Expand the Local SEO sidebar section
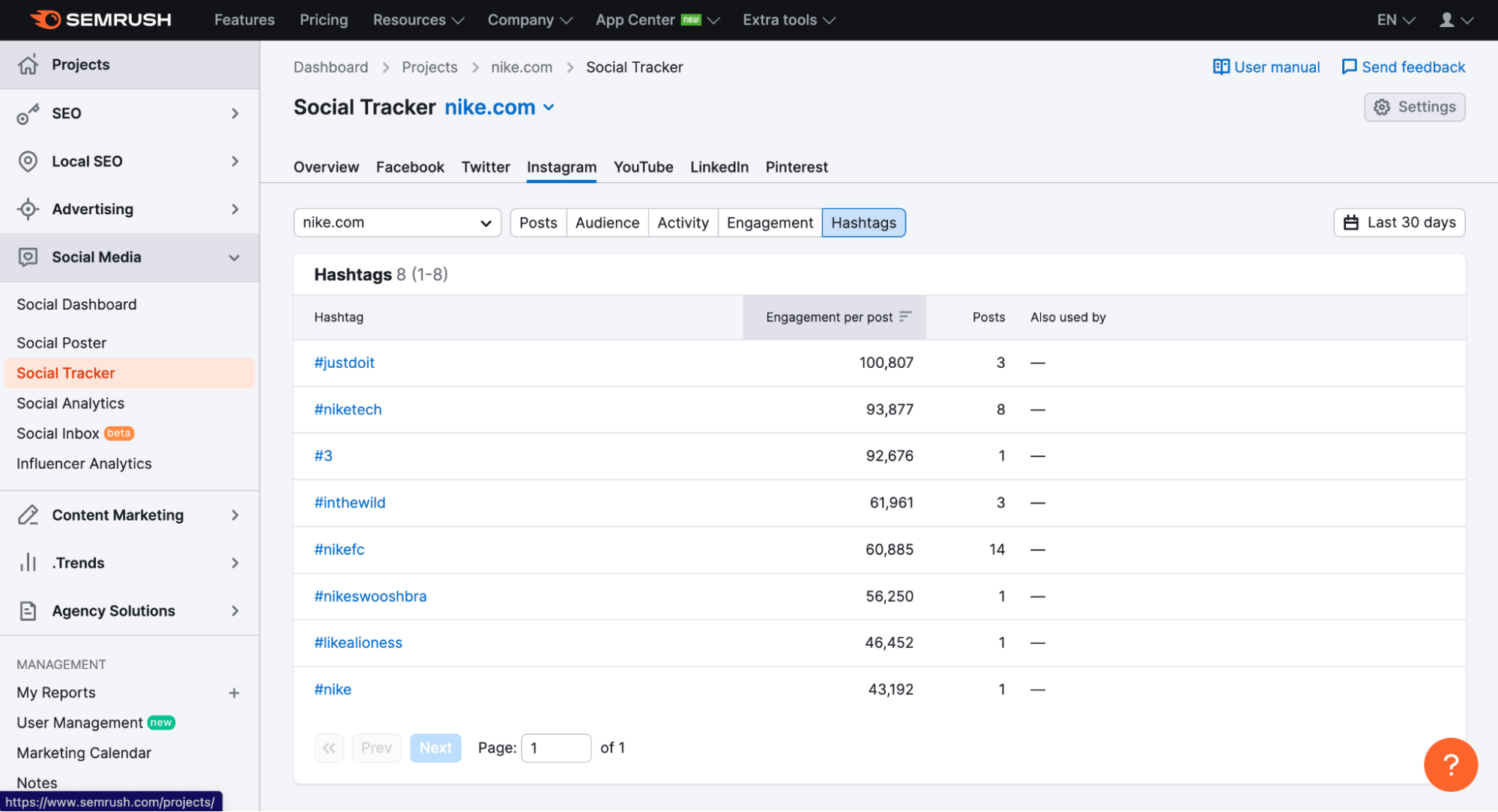 point(235,161)
